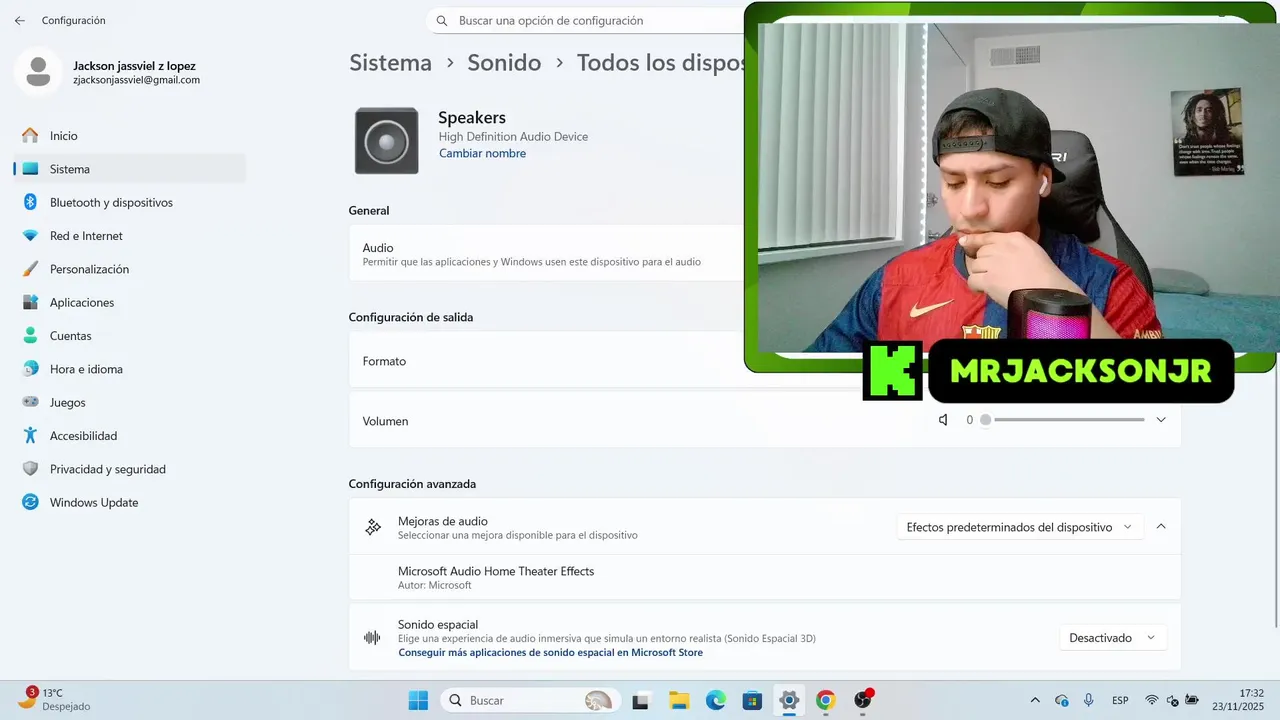Open the clock showing 17:32
Image resolution: width=1280 pixels, height=720 pixels.
pyautogui.click(x=1238, y=700)
